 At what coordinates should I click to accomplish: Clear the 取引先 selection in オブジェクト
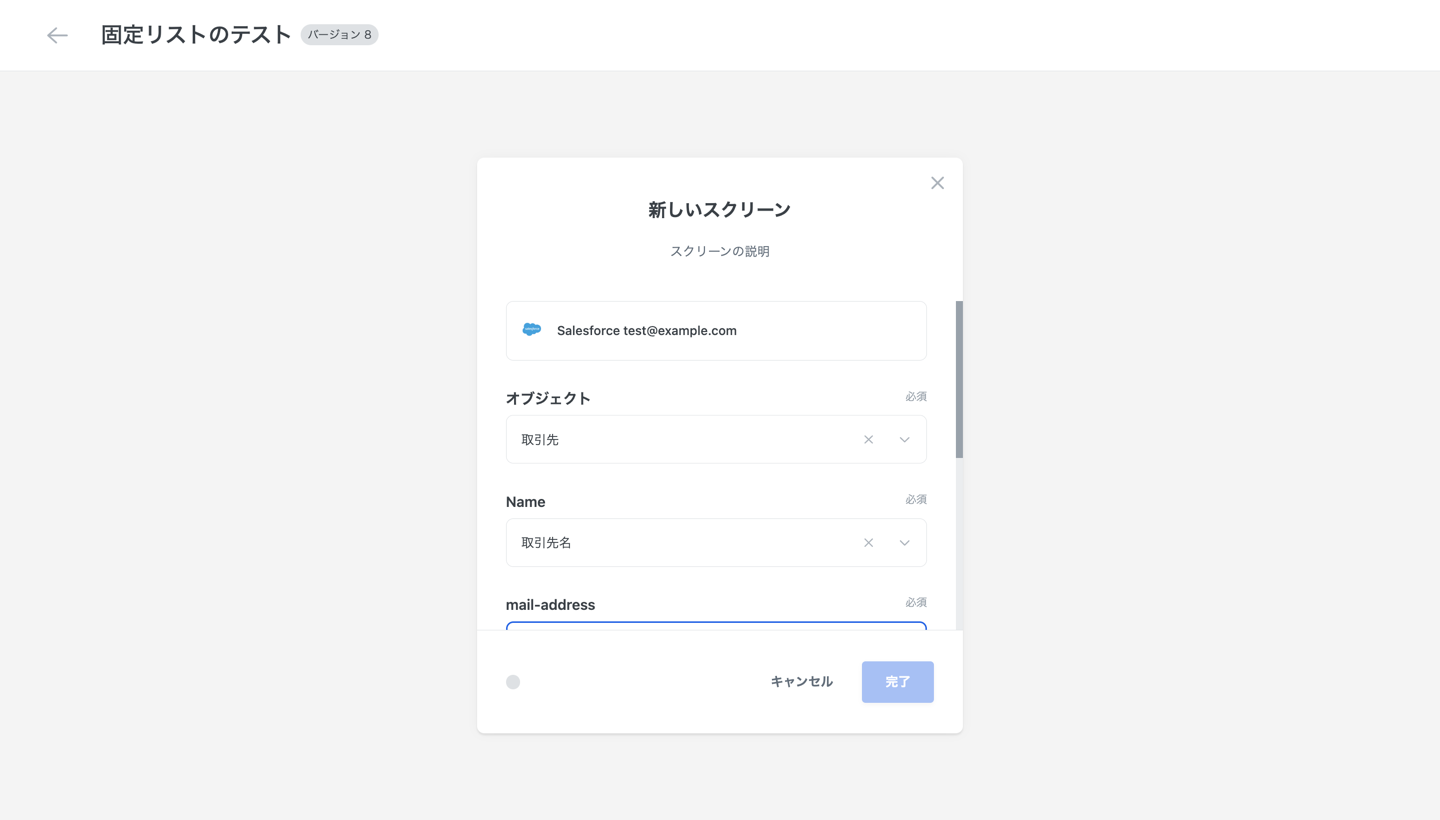click(868, 440)
